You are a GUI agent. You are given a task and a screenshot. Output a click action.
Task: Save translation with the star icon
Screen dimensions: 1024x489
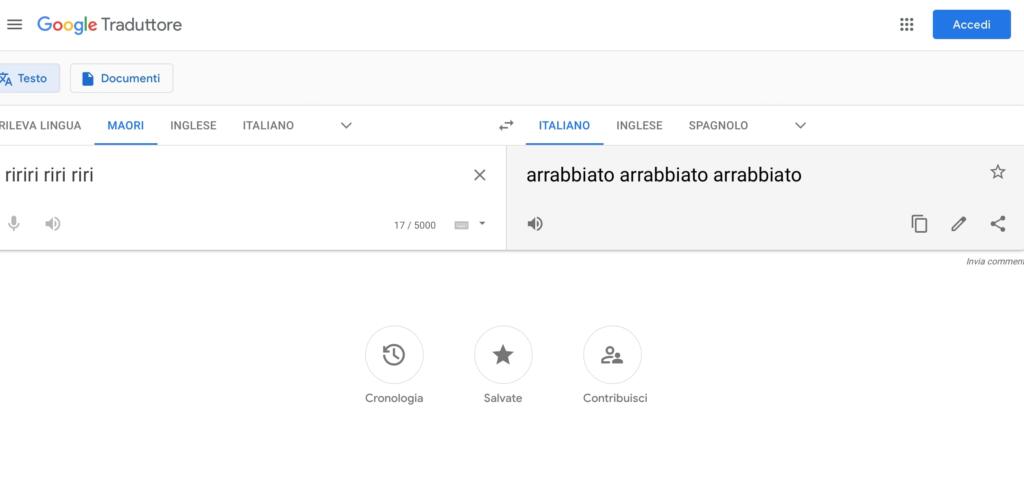(x=997, y=172)
